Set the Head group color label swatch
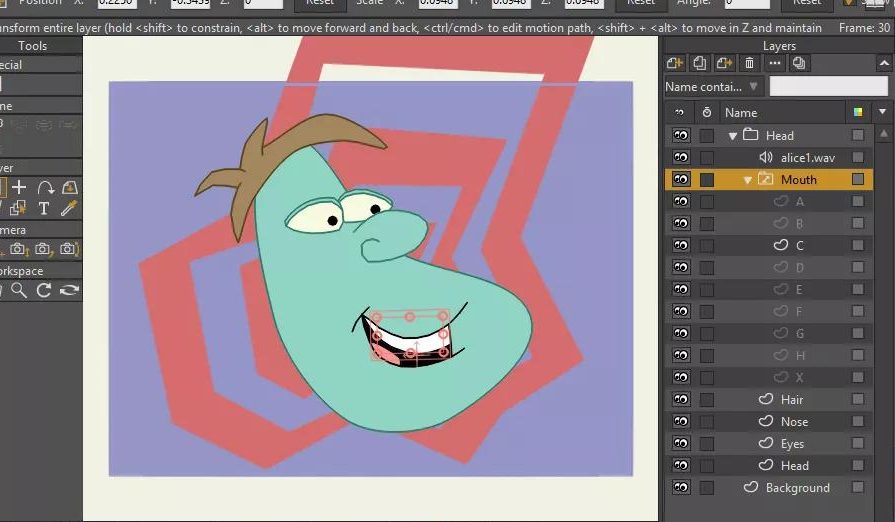The height and width of the screenshot is (522, 895). (x=858, y=135)
